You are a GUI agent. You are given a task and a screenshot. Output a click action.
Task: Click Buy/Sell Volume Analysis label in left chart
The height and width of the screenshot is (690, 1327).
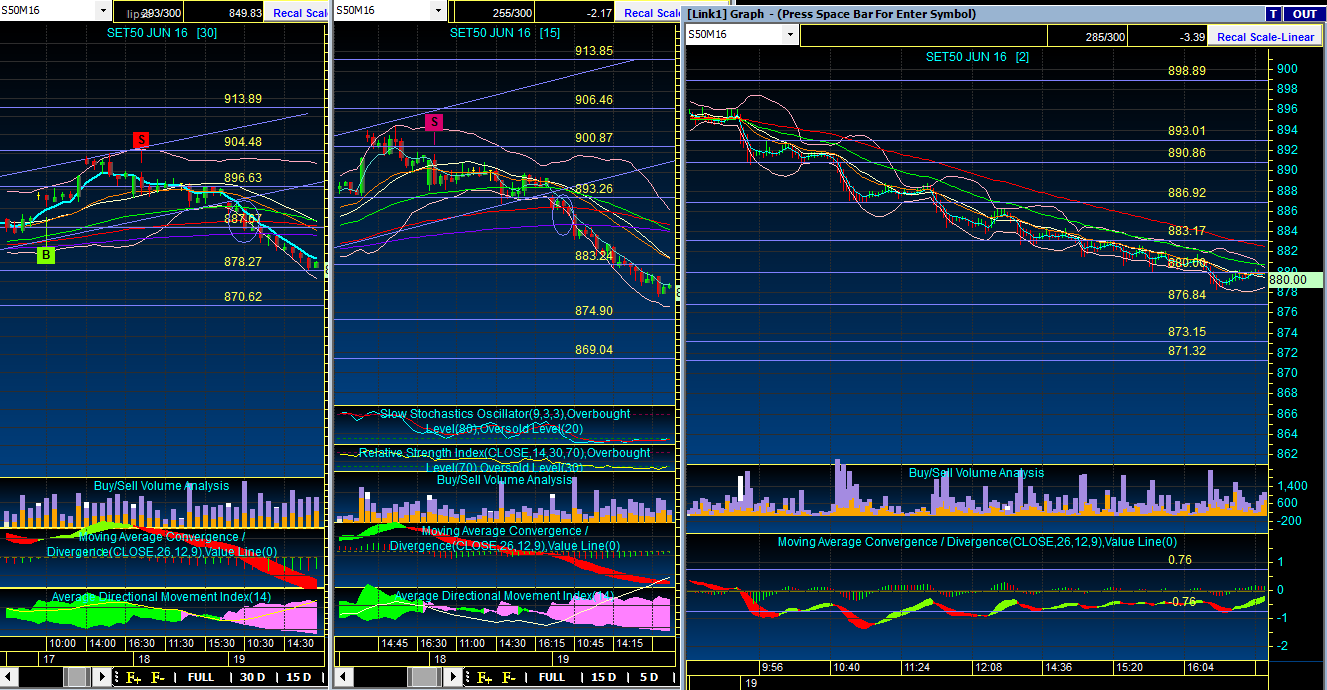[x=162, y=486]
